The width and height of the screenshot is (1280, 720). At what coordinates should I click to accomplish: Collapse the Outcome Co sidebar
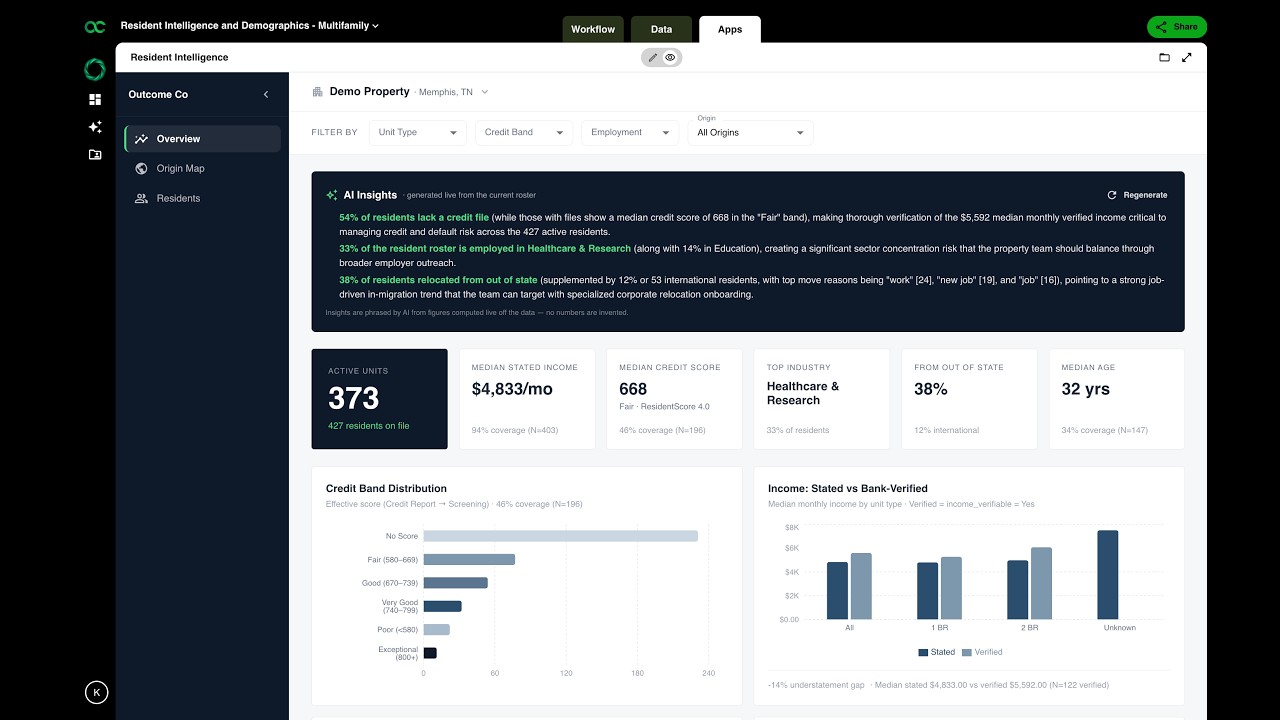tap(266, 94)
